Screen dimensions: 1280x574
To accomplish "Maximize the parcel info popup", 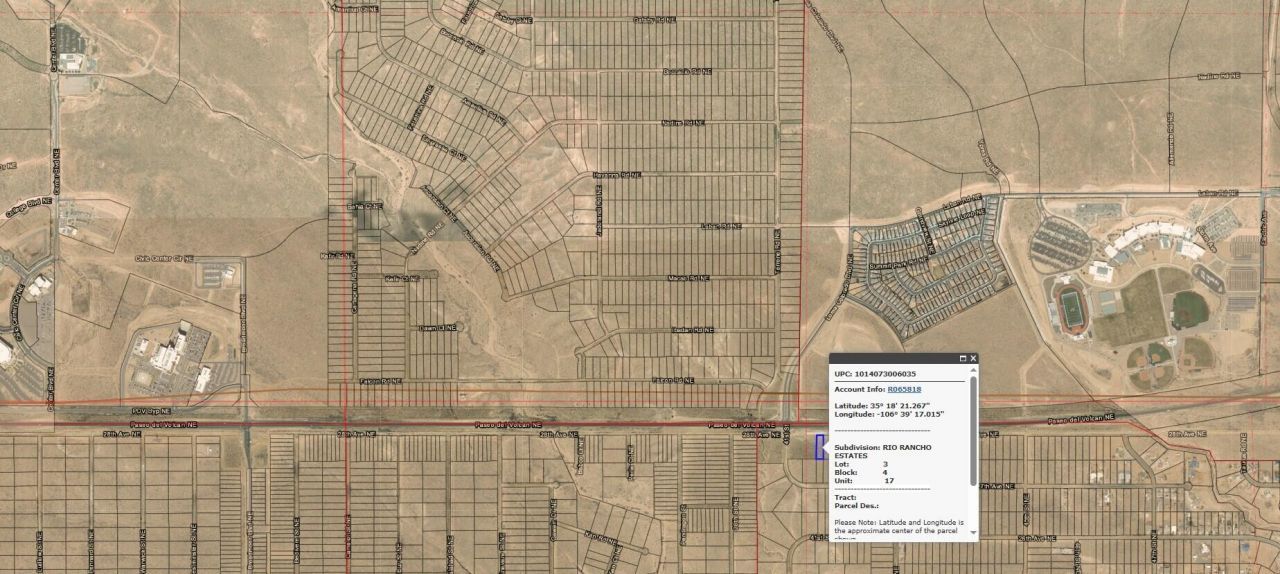I will click(963, 358).
